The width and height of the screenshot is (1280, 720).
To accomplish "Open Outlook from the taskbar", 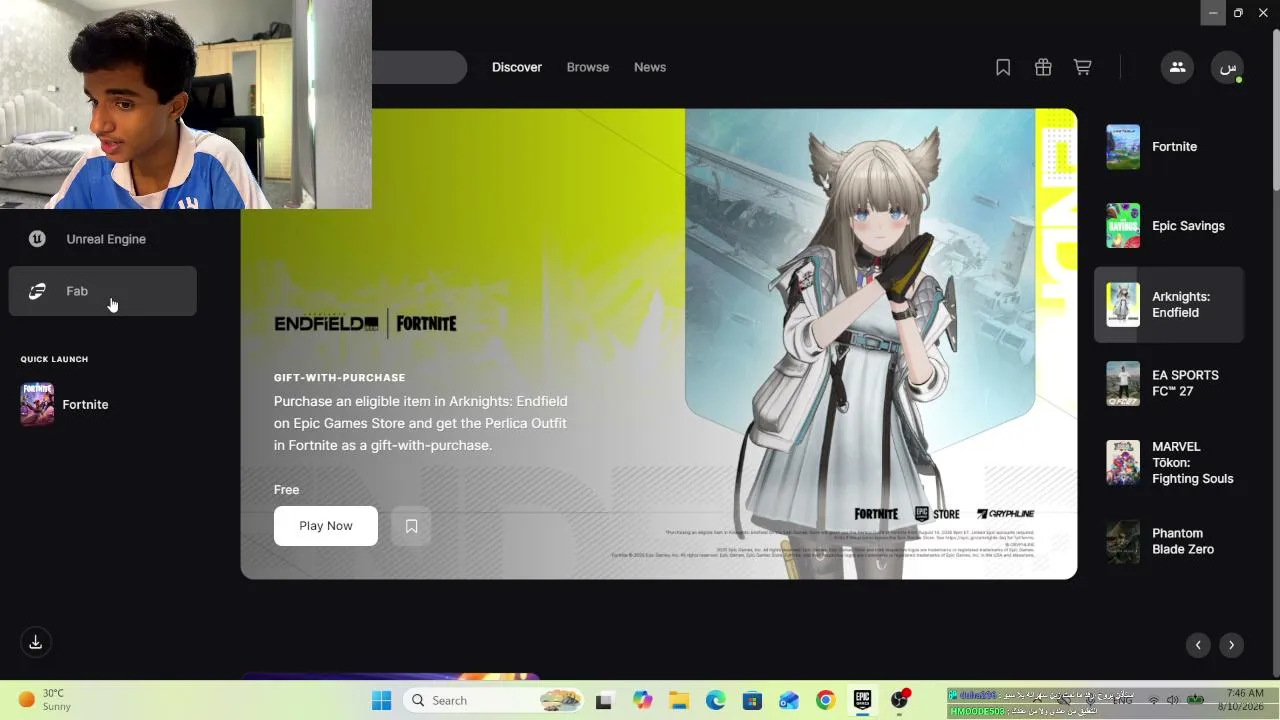I will click(x=789, y=701).
